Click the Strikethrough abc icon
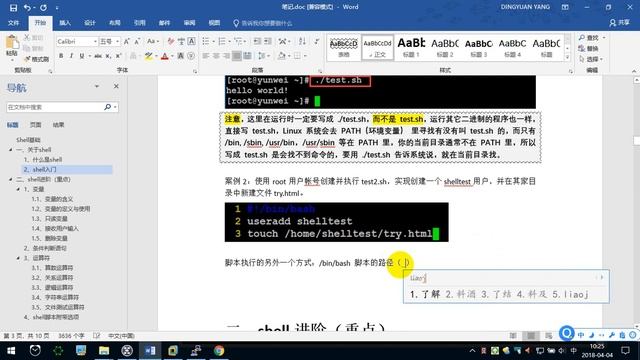 [98, 56]
